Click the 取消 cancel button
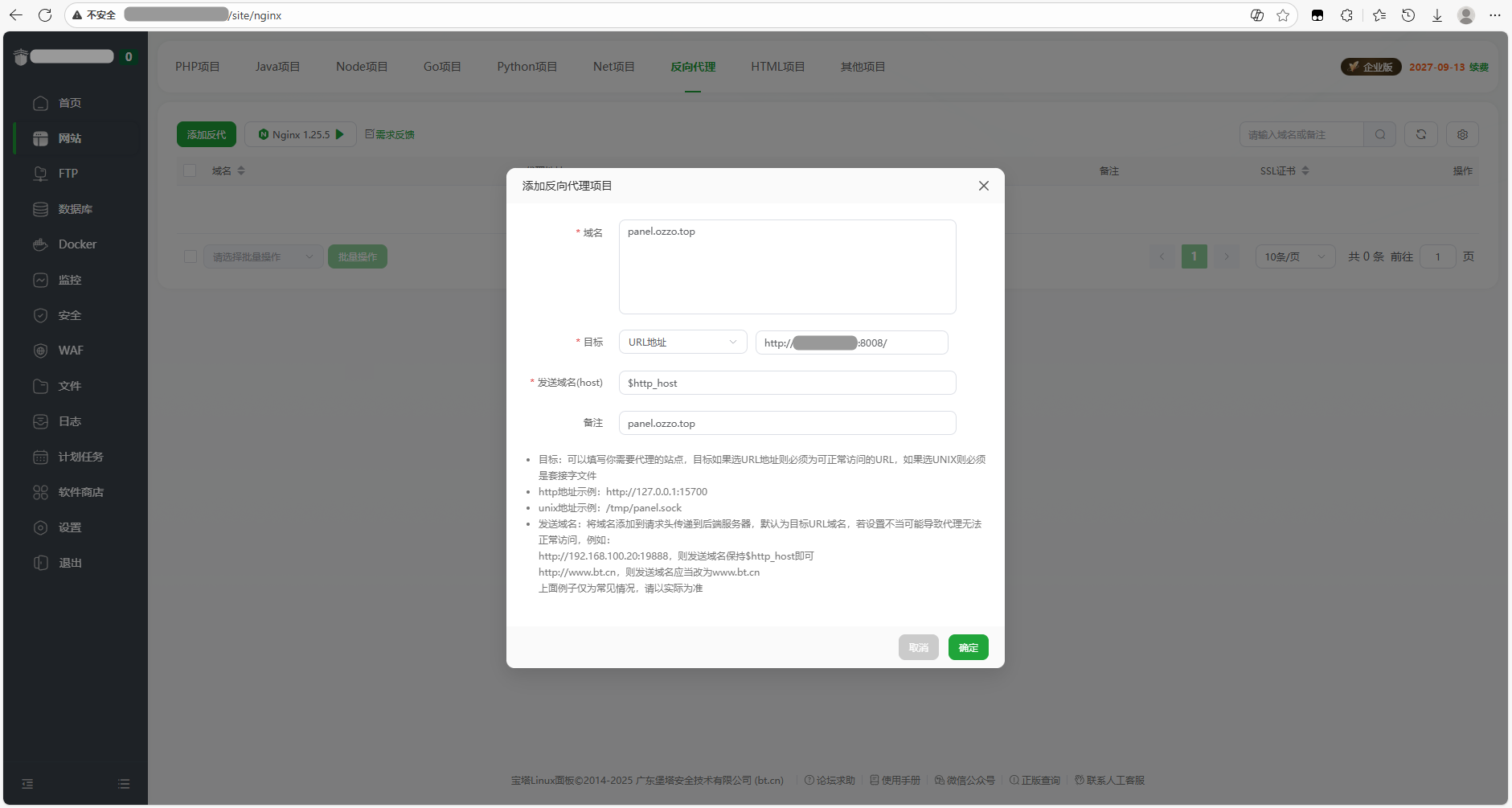The height and width of the screenshot is (808, 1512). coord(918,647)
